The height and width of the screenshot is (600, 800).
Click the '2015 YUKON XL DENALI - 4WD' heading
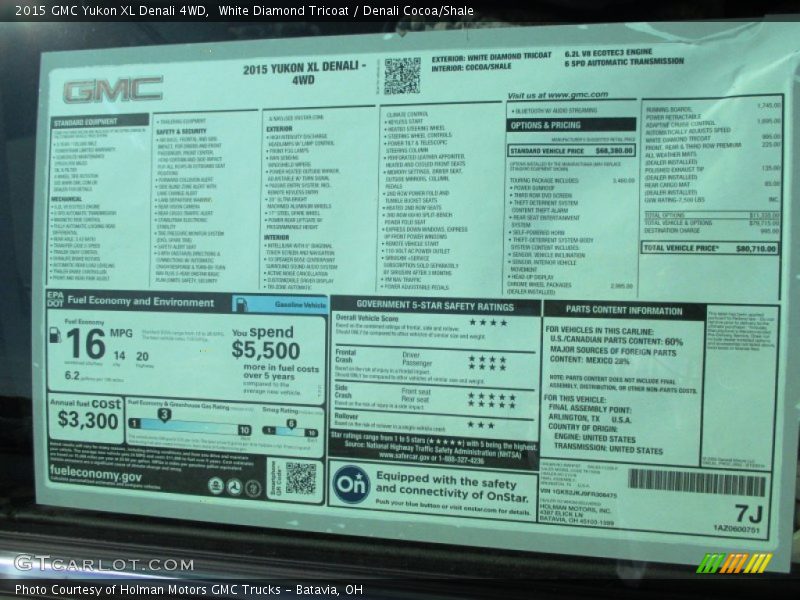coord(304,73)
